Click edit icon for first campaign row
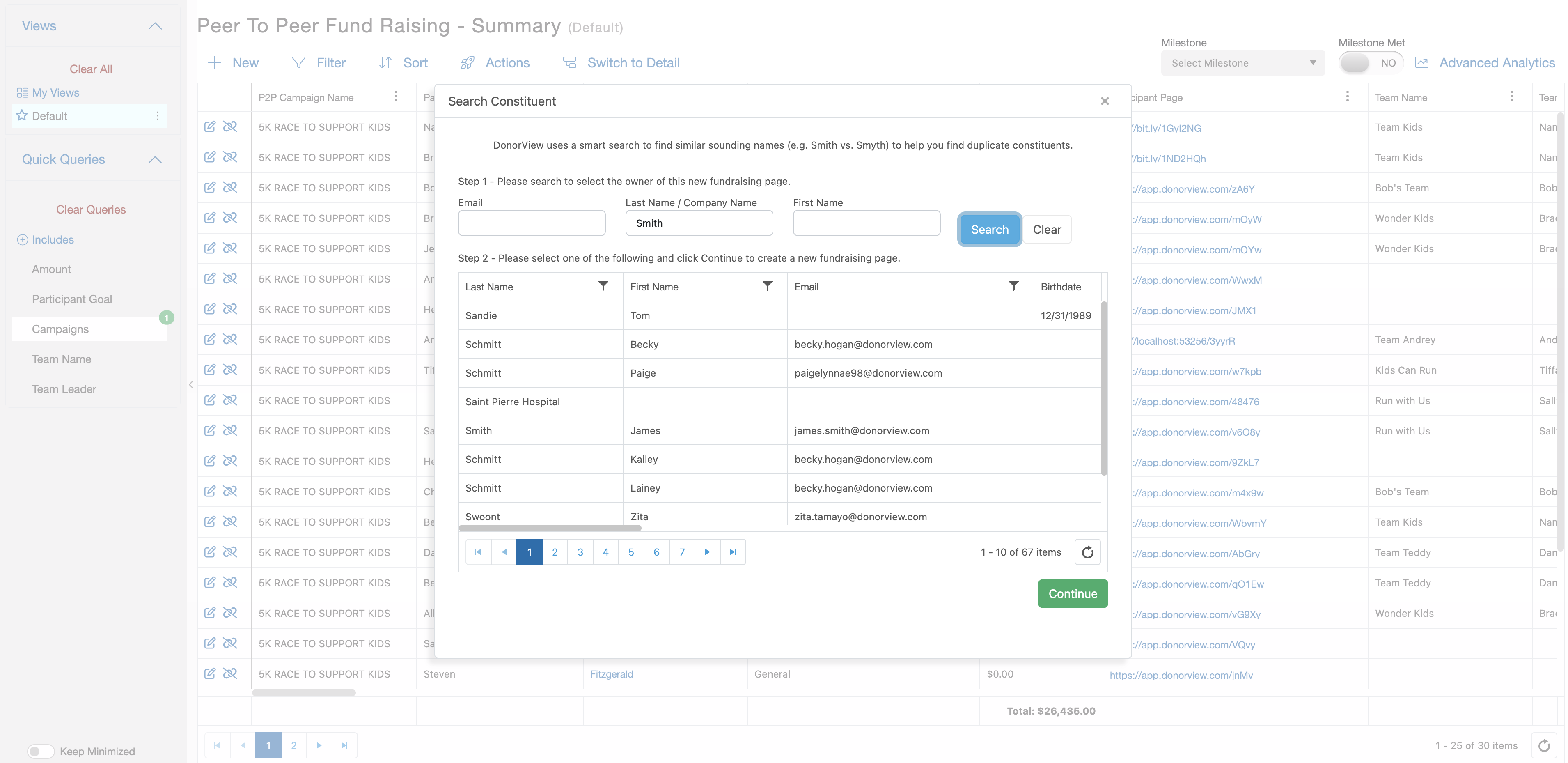The height and width of the screenshot is (763, 1568). pos(210,126)
